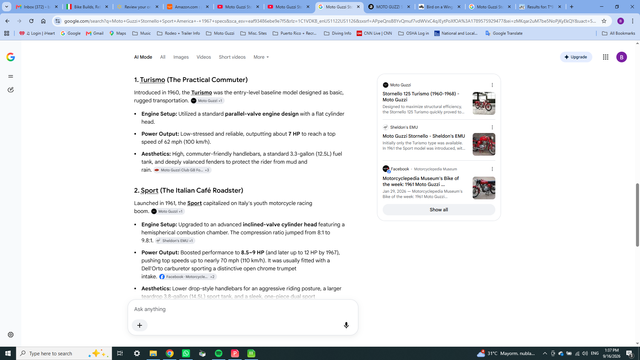Open Moto Guzzi Stornello - Sheldon's EMU link
This screenshot has width=640, height=360.
(424, 136)
